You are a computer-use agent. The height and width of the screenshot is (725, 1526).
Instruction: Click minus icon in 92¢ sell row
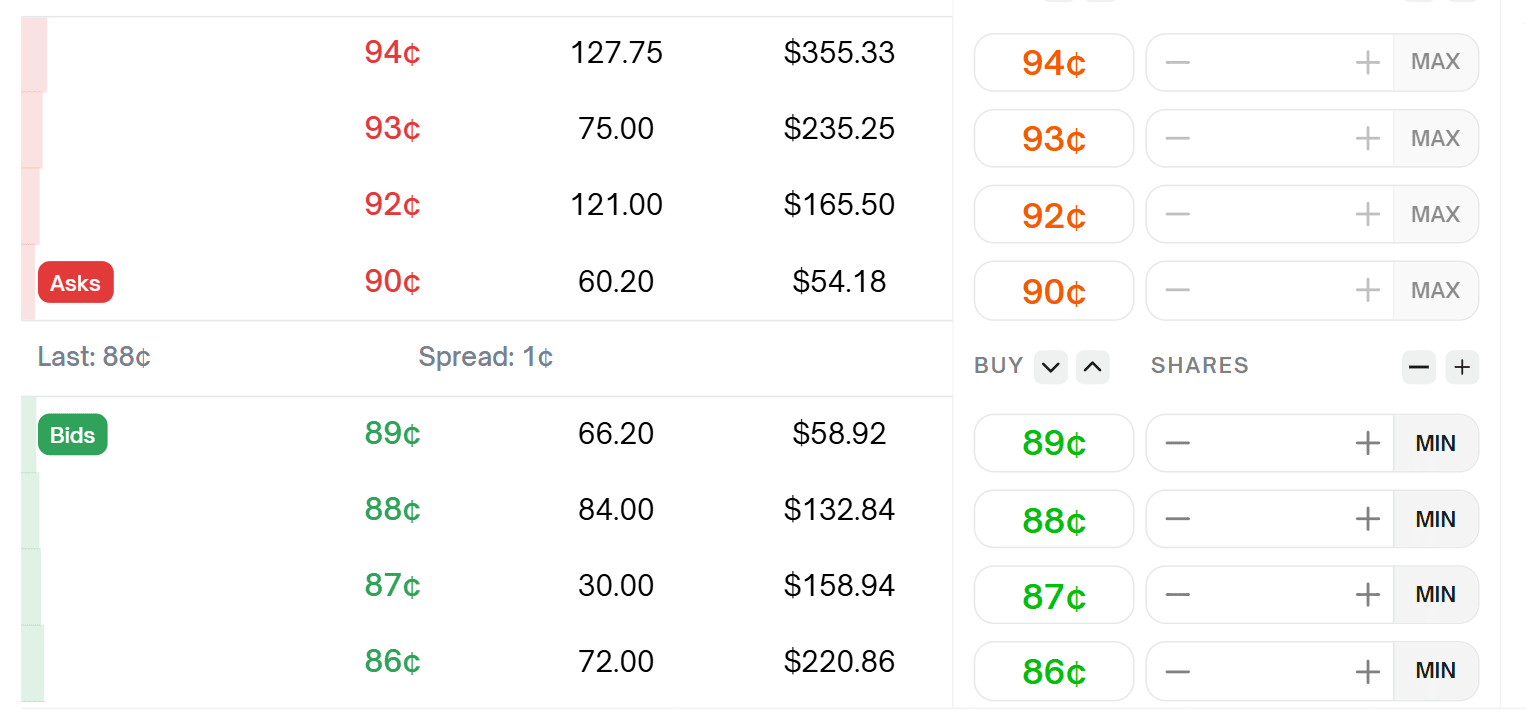tap(1178, 214)
